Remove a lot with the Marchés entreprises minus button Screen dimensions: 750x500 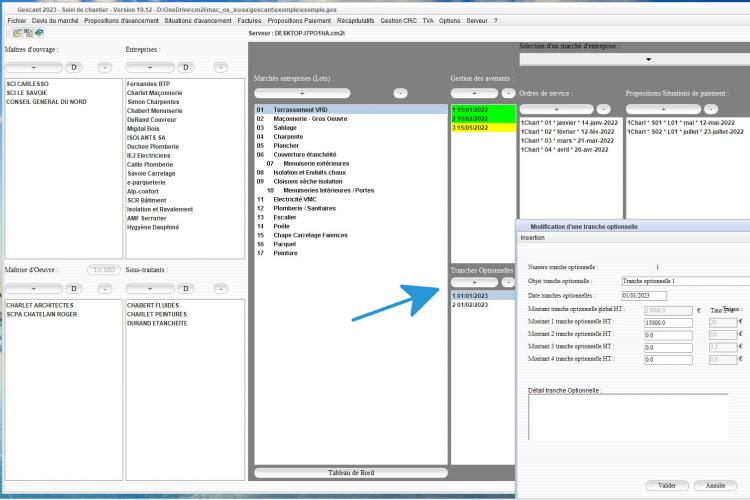(400, 93)
